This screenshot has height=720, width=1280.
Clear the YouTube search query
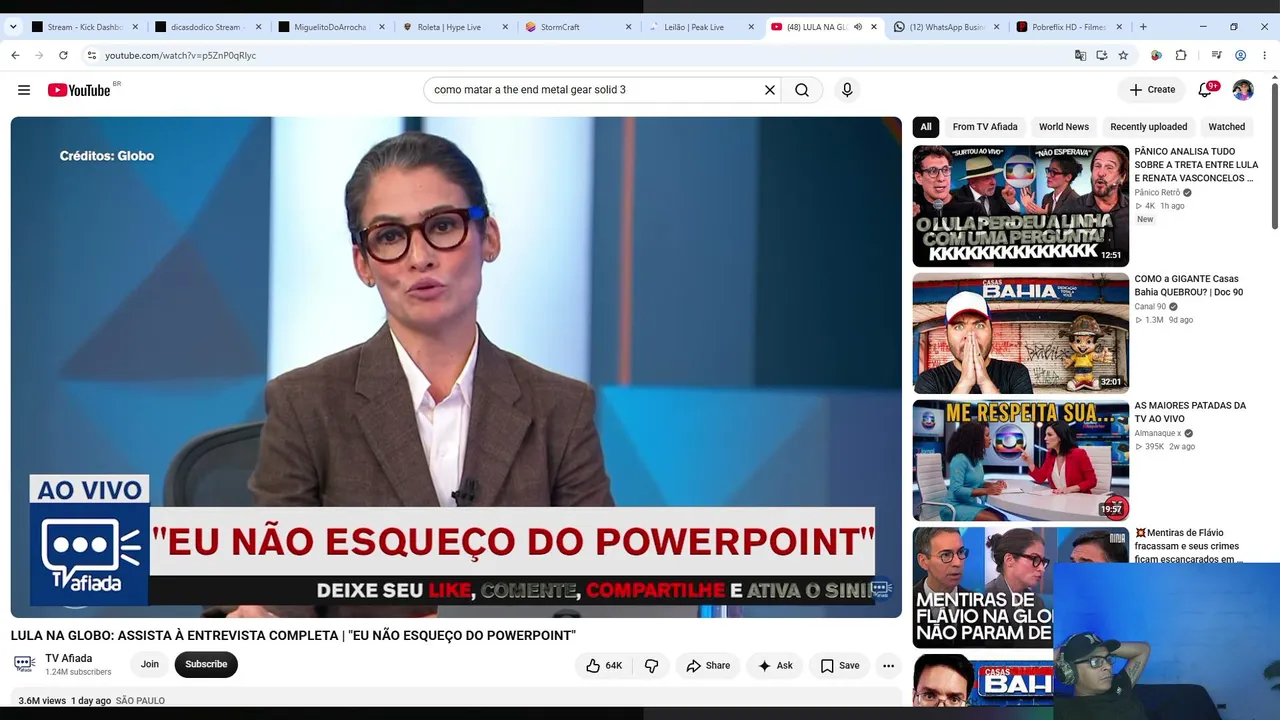(x=770, y=90)
